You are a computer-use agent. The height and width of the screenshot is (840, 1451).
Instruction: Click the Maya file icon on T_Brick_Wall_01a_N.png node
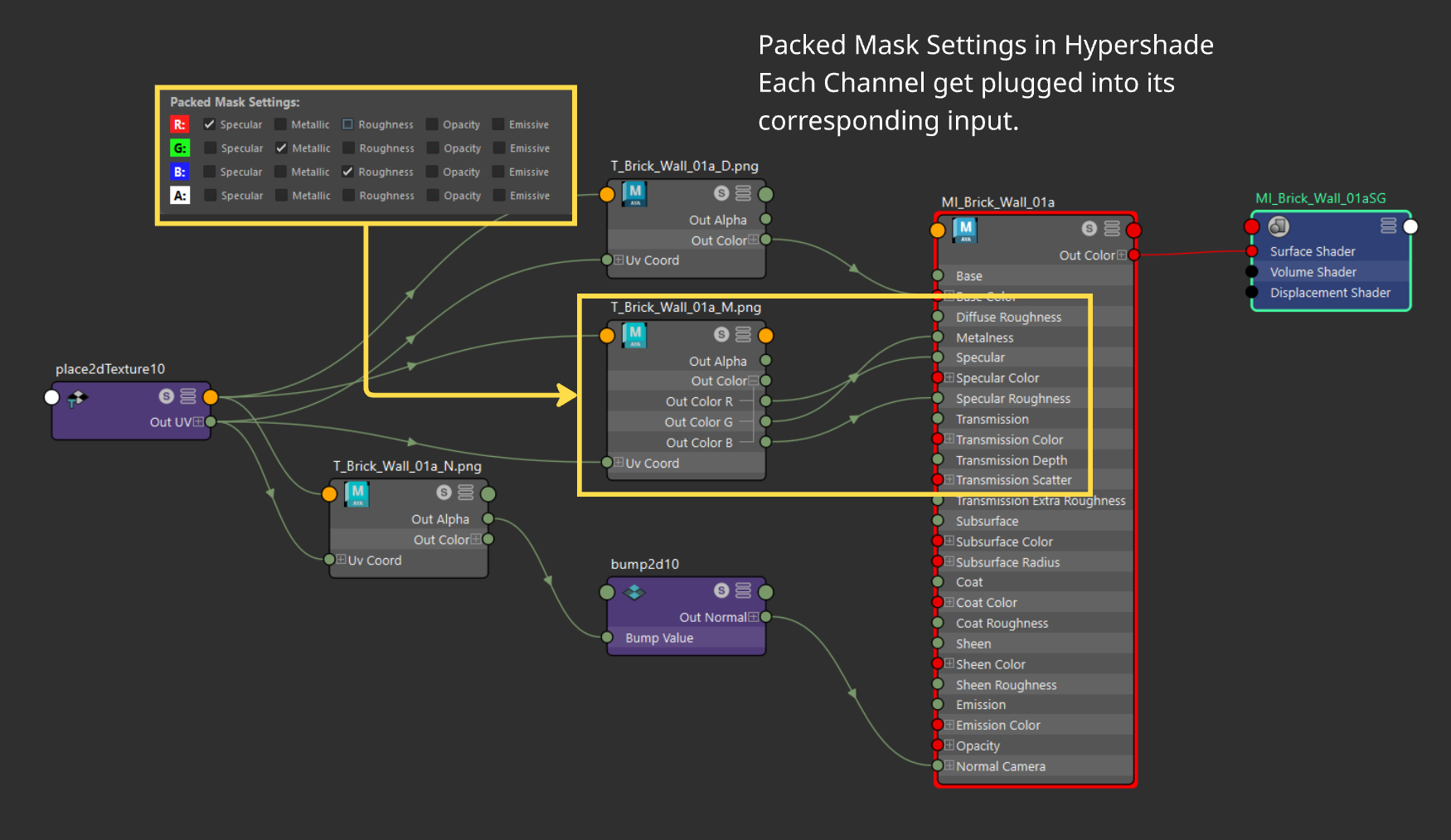coord(357,493)
